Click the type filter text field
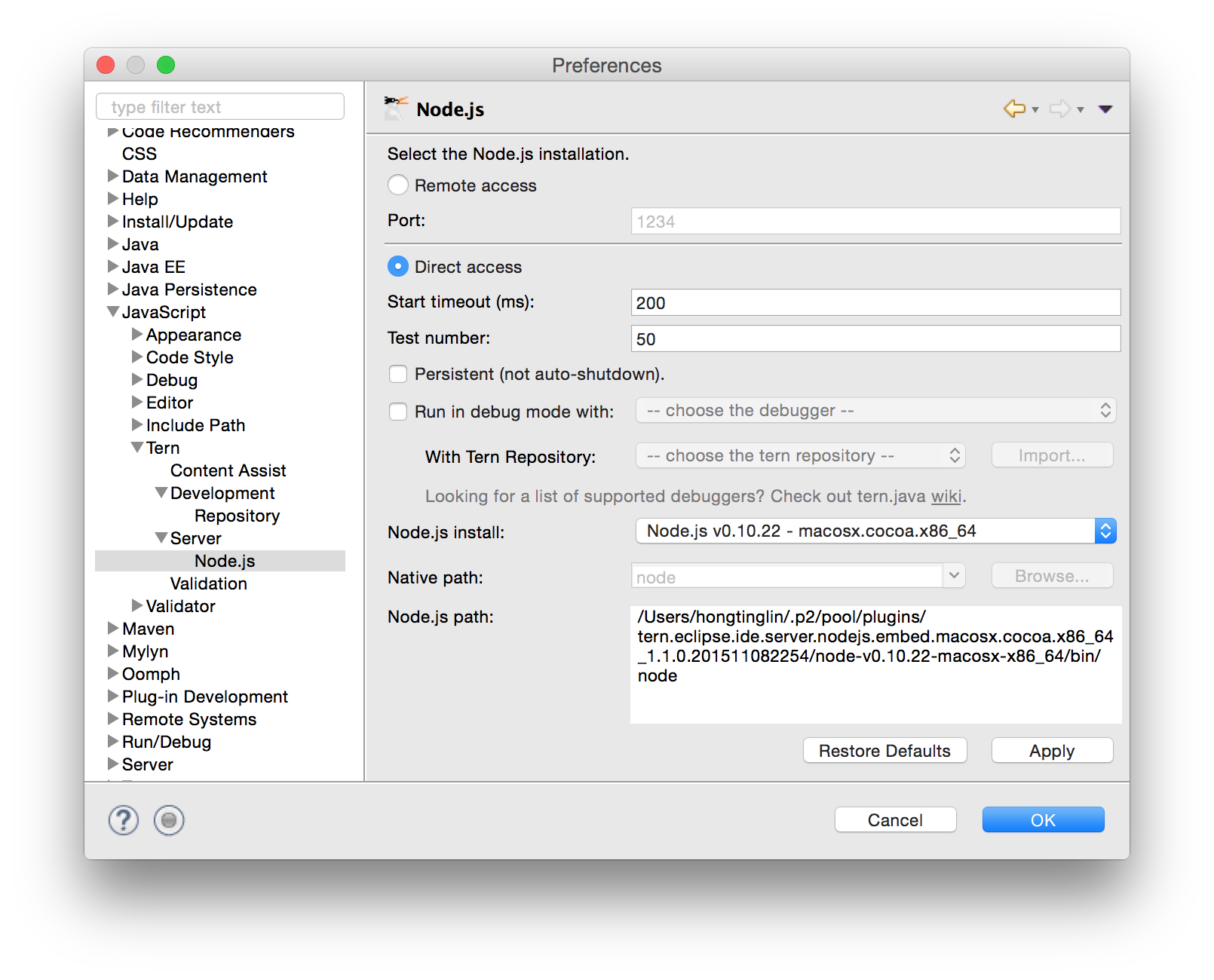 [220, 107]
